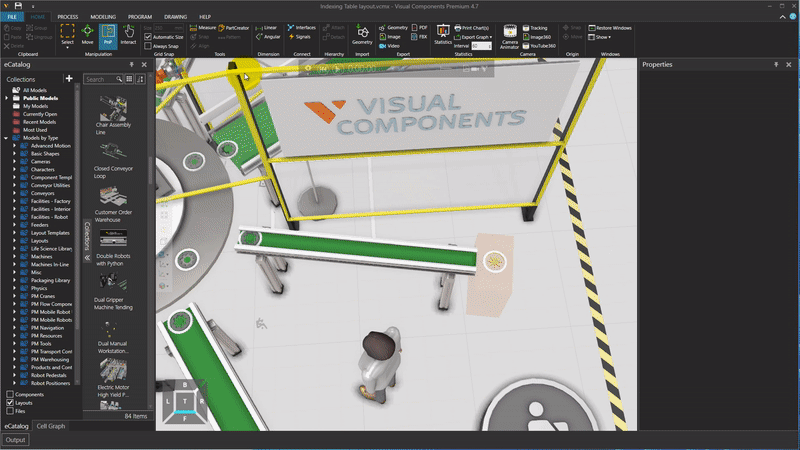Disable the Automatic Size checkbox
The image size is (800, 450).
tap(149, 37)
